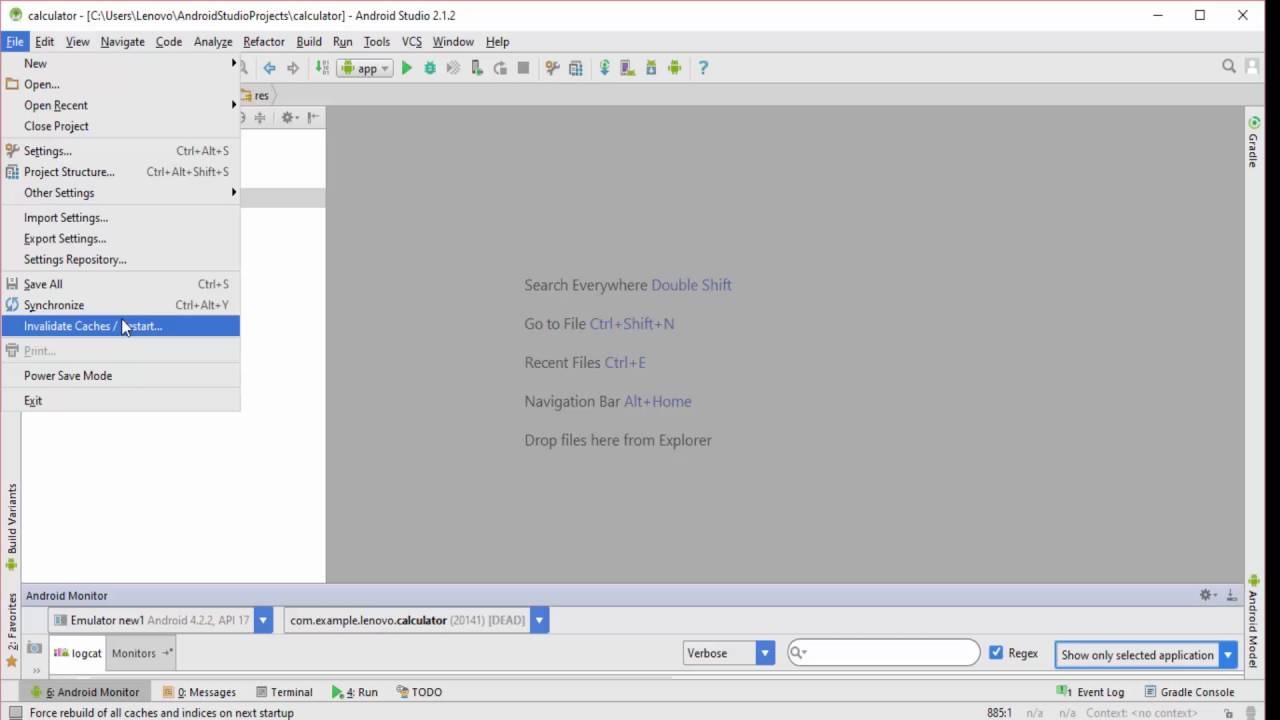Click the Rerun icon in toolbar
The width and height of the screenshot is (1280, 720).
(500, 68)
